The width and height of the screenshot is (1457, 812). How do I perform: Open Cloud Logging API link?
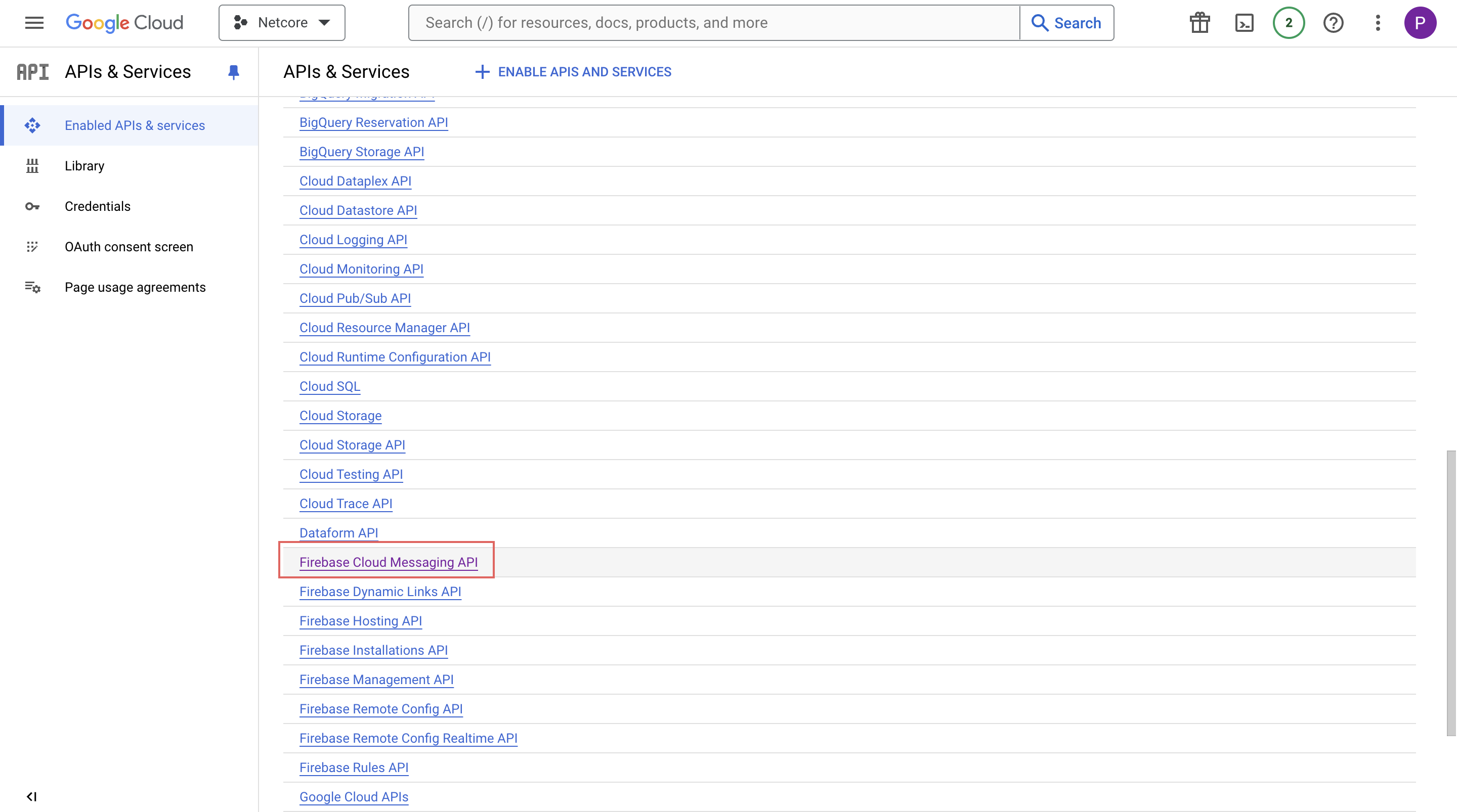tap(353, 240)
